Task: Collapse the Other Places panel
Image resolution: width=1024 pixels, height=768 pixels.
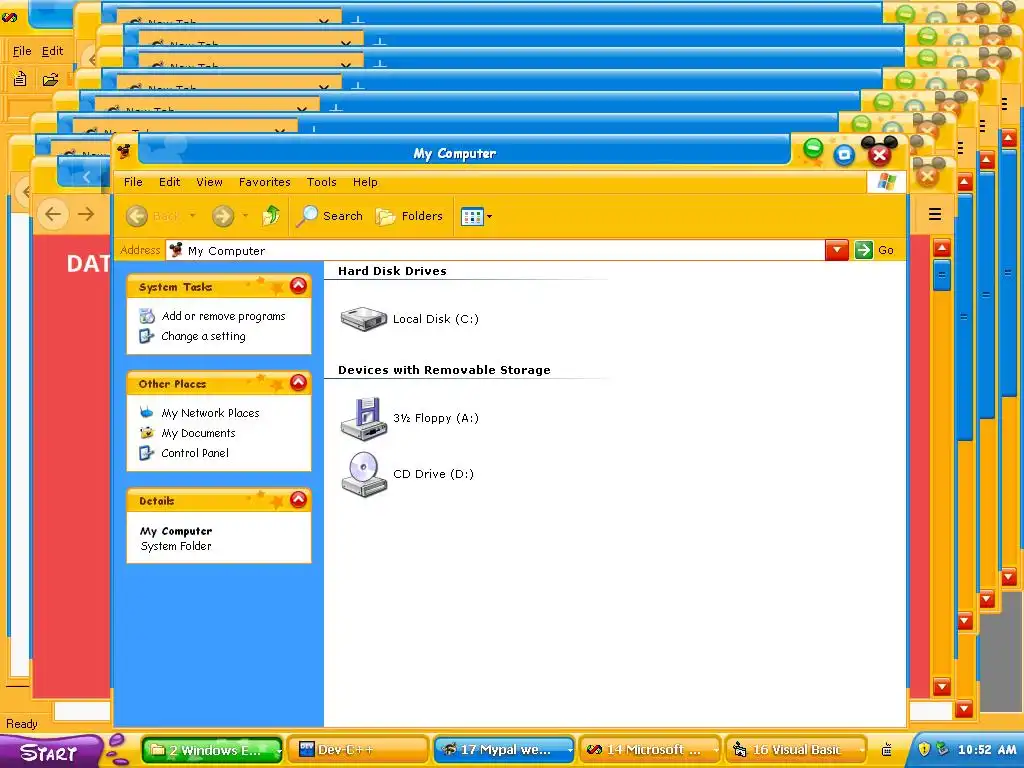Action: [x=298, y=383]
